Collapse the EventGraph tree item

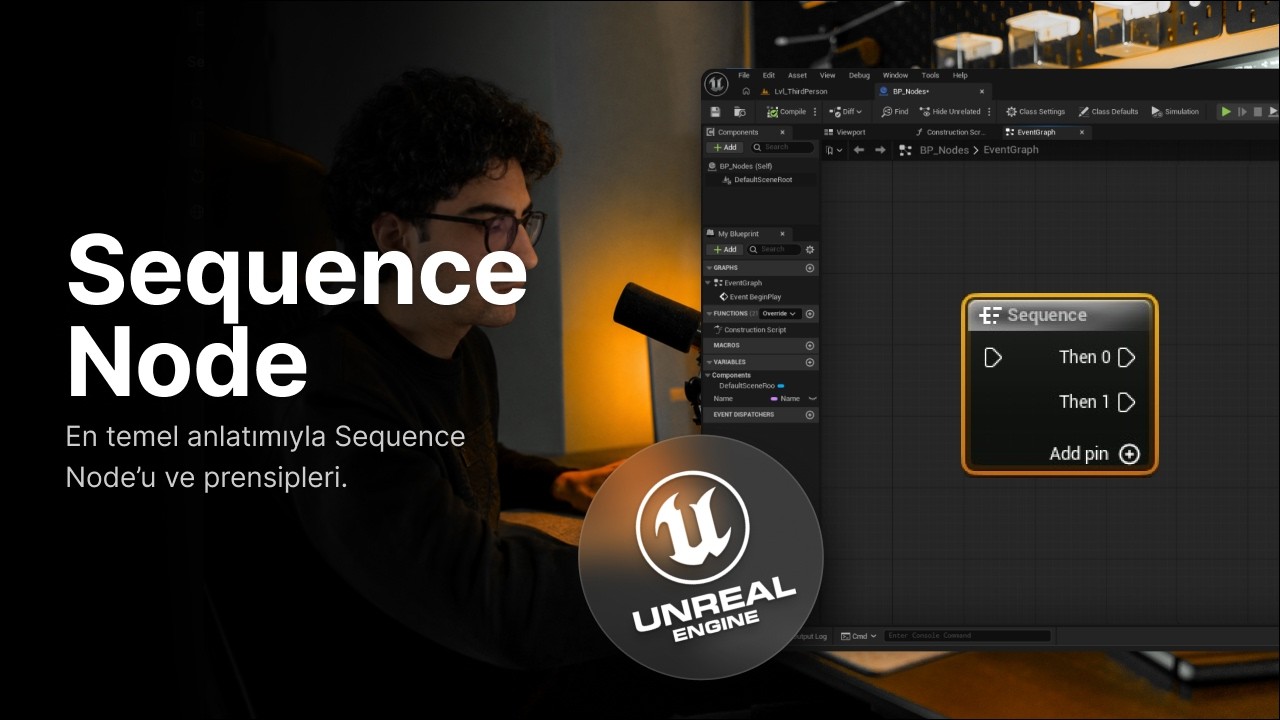click(x=709, y=283)
